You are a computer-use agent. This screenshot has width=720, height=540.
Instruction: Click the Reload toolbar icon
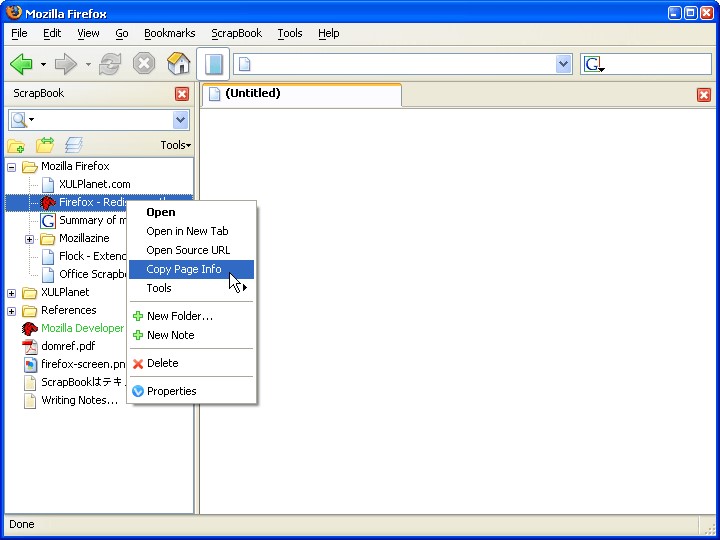coord(110,65)
